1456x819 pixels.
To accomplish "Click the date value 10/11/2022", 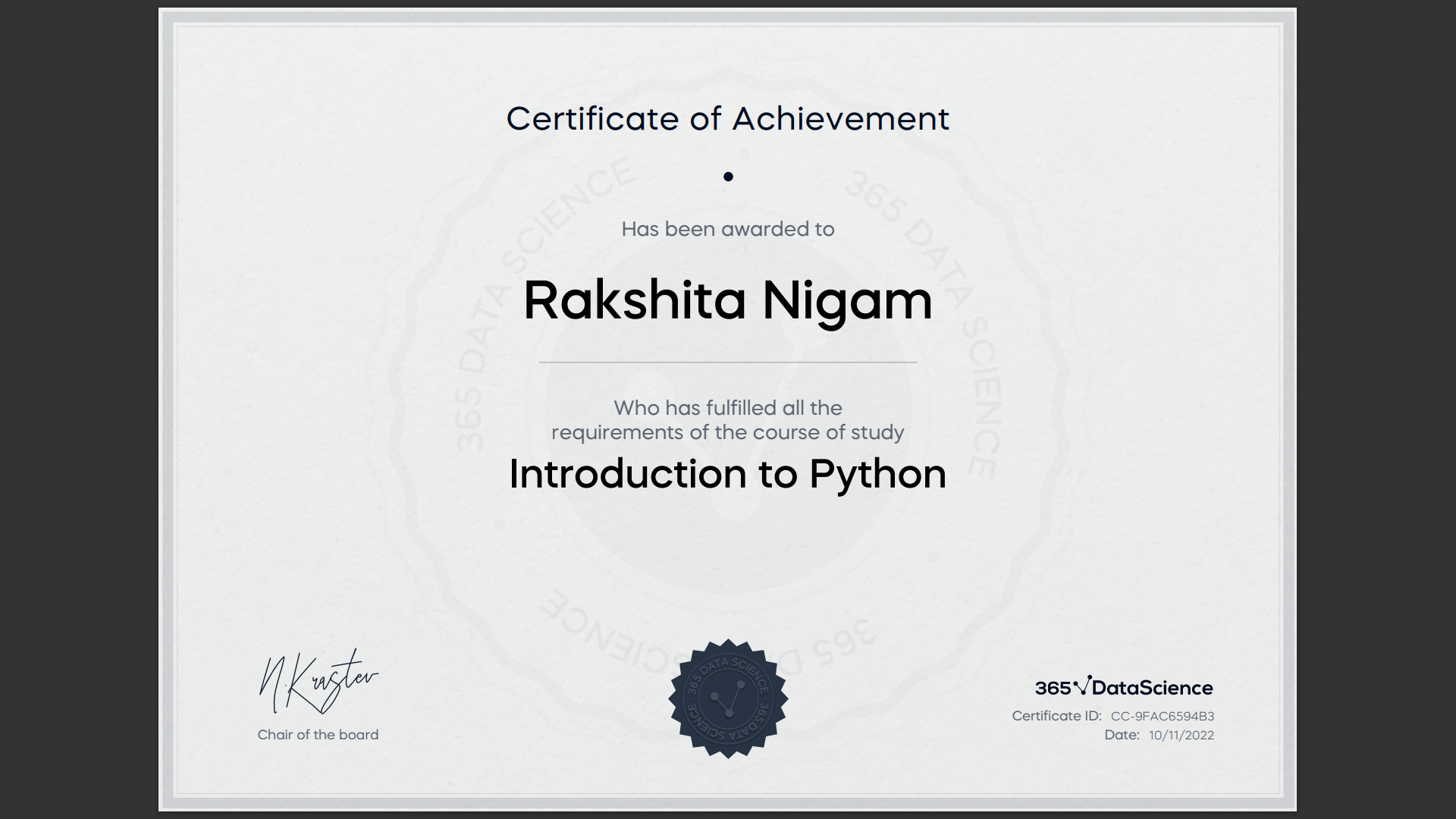I will click(1181, 735).
